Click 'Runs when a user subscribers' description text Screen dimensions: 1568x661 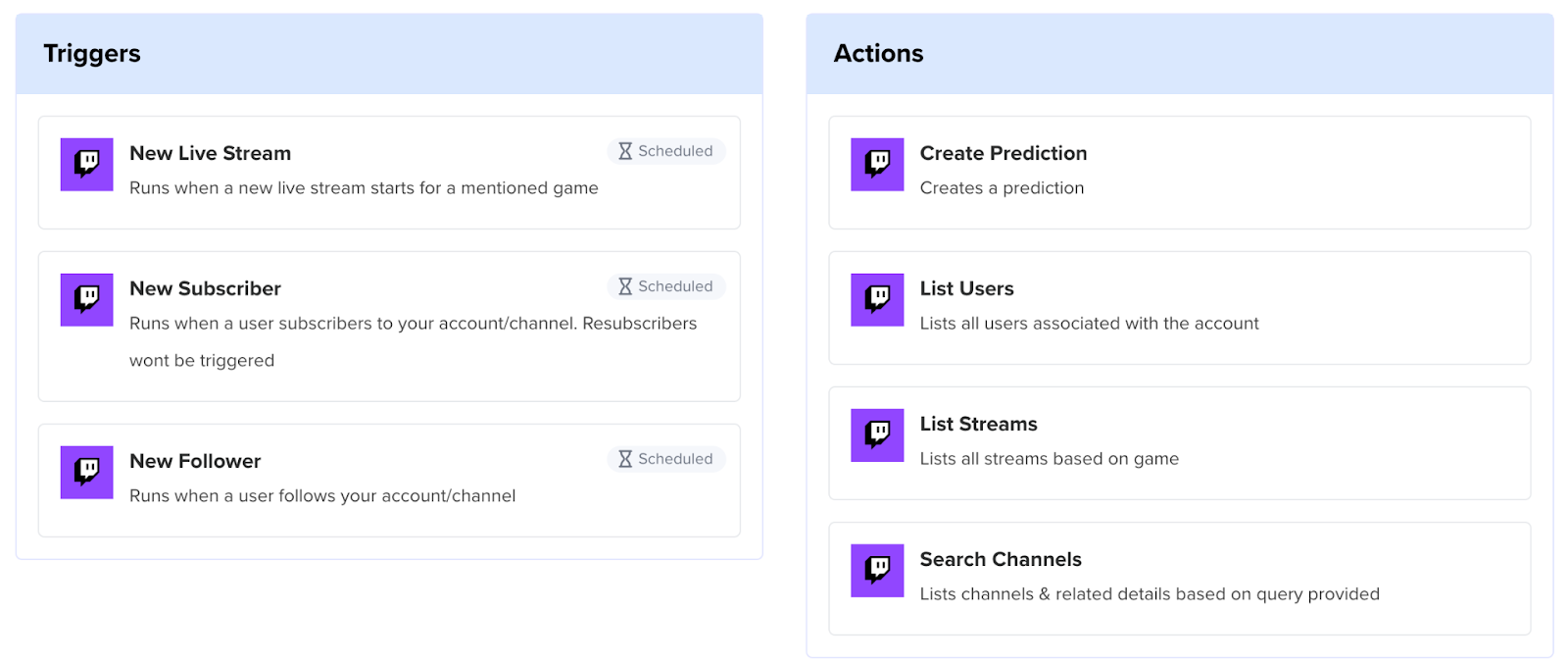pos(413,324)
